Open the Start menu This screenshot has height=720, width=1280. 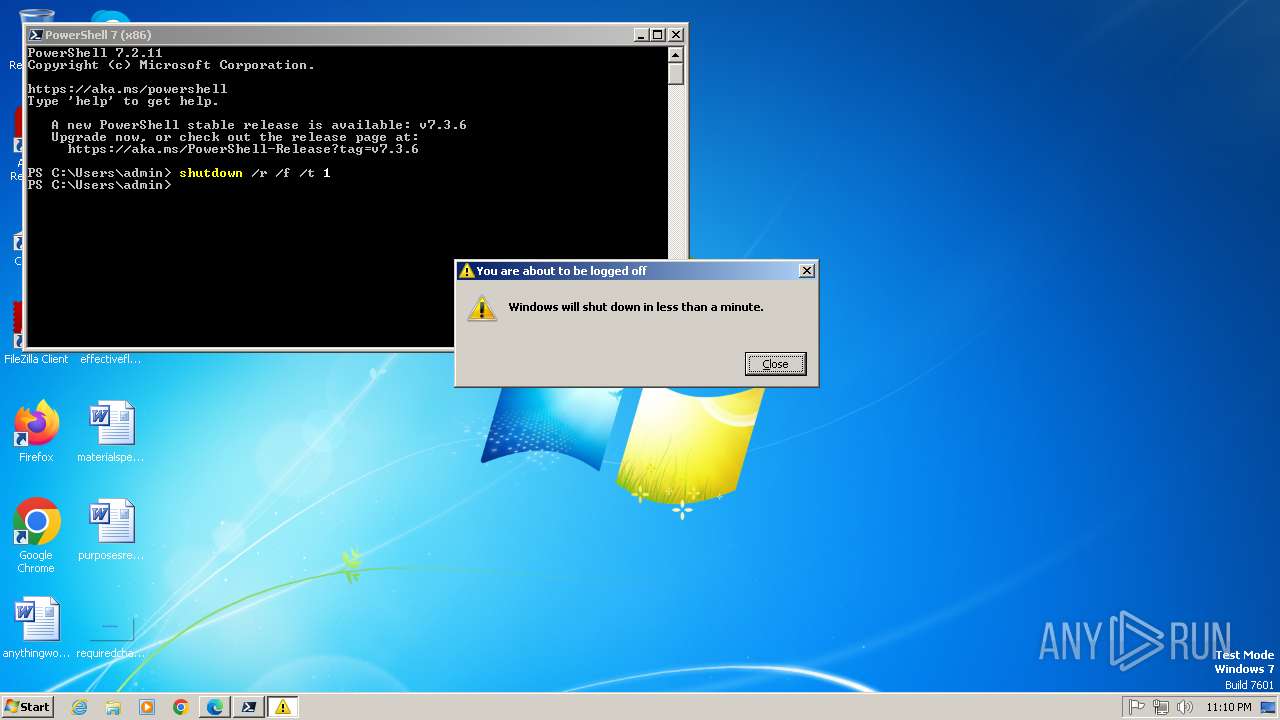click(x=28, y=706)
